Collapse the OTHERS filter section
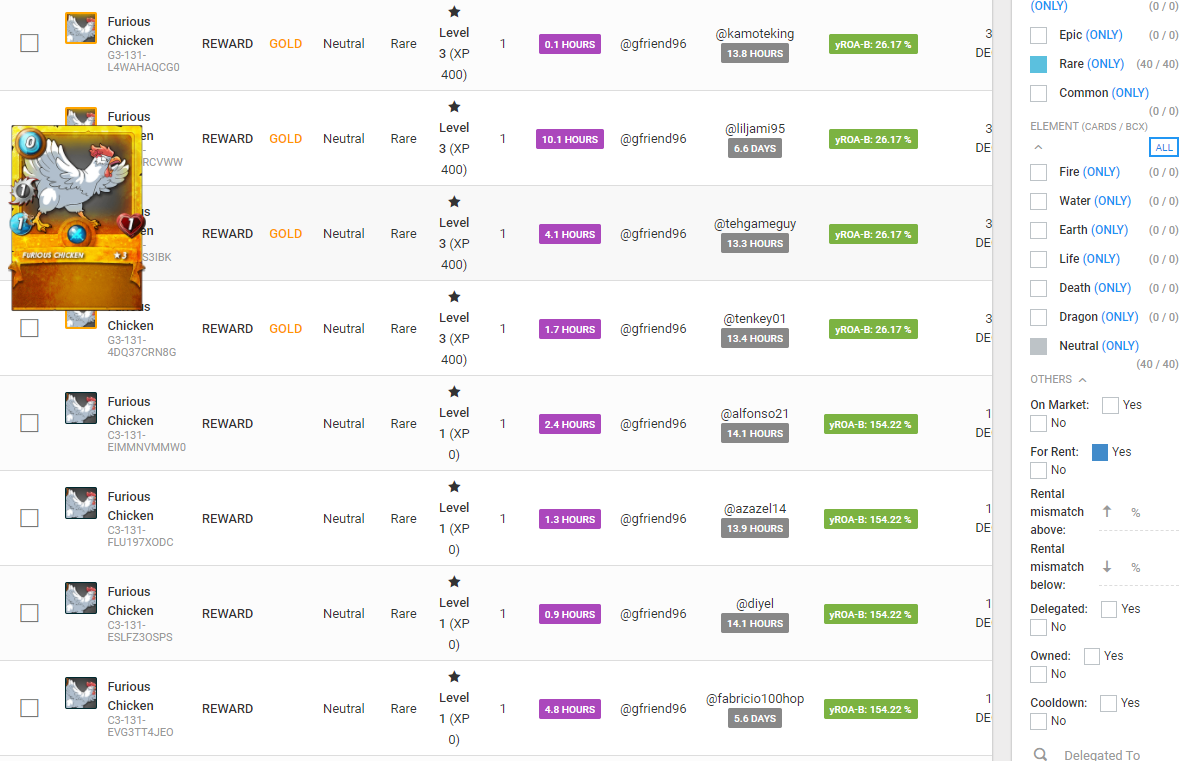This screenshot has height=761, width=1197. point(1082,379)
